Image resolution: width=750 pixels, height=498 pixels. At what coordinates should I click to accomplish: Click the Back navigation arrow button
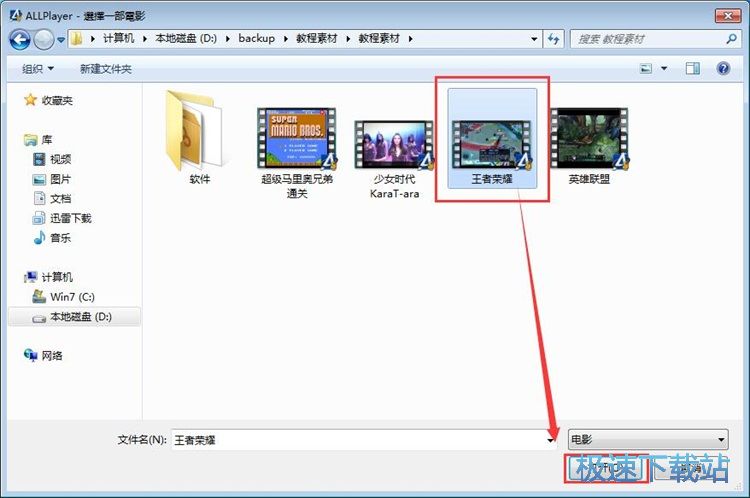[x=20, y=39]
